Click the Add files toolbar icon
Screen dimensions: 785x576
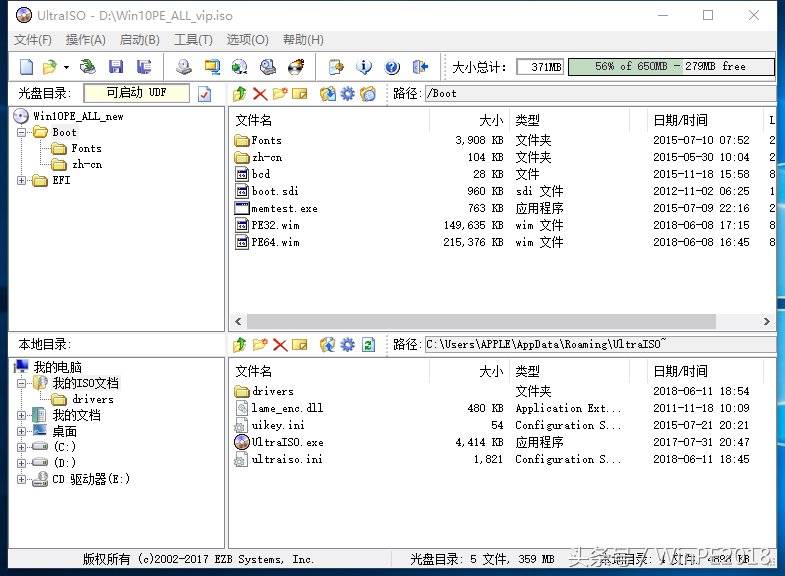pyautogui.click(x=336, y=67)
